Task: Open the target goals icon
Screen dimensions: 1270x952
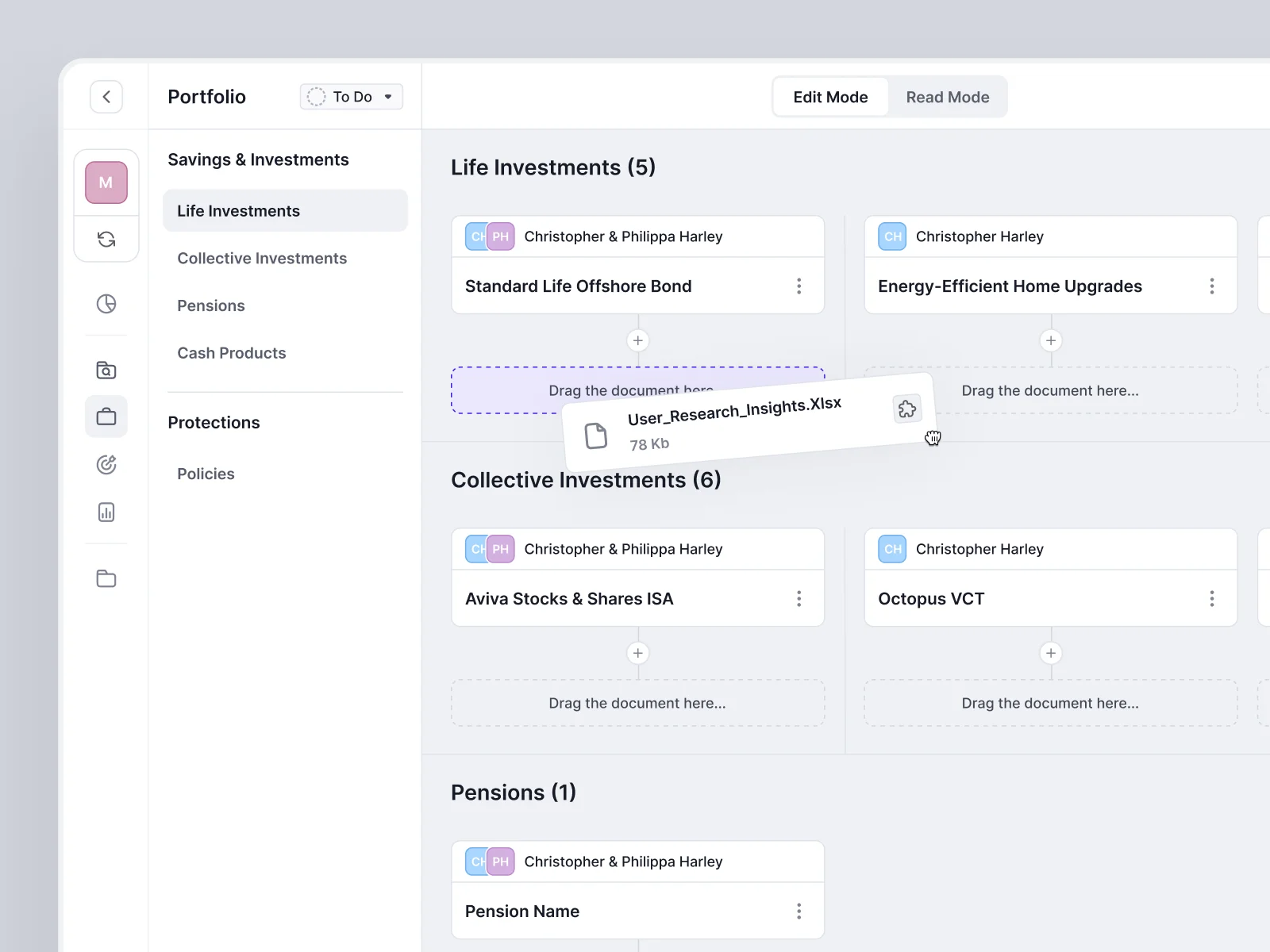Action: 106,465
